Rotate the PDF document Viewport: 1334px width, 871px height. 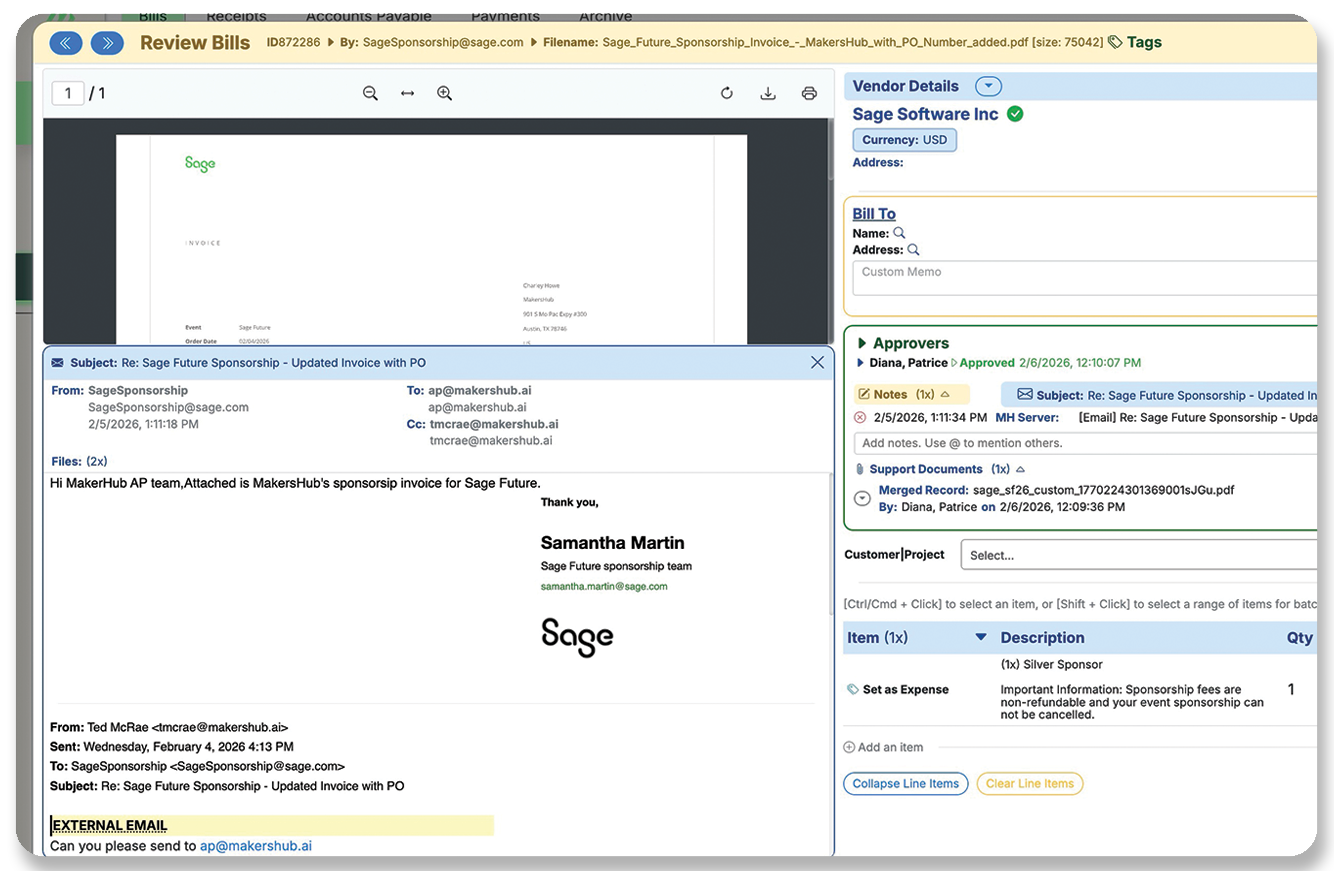(x=727, y=93)
